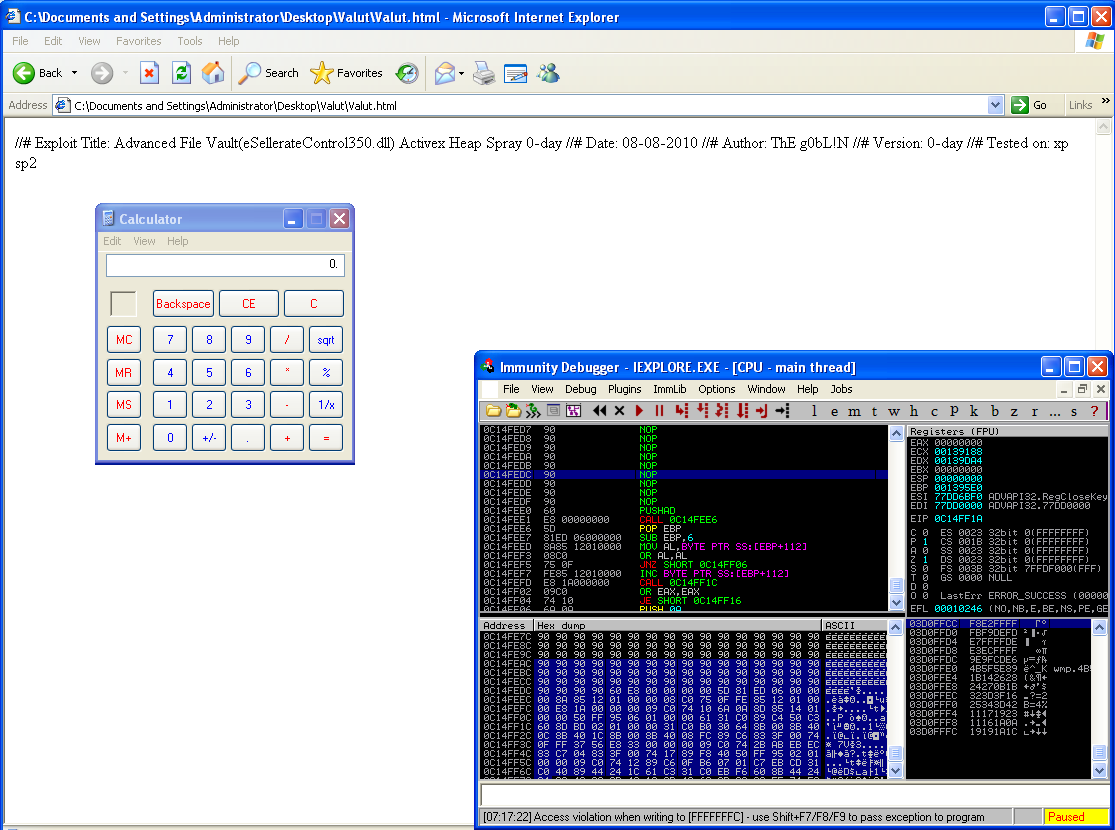Image resolution: width=1115 pixels, height=830 pixels.
Task: Click the debugger command input bar
Action: (x=794, y=794)
